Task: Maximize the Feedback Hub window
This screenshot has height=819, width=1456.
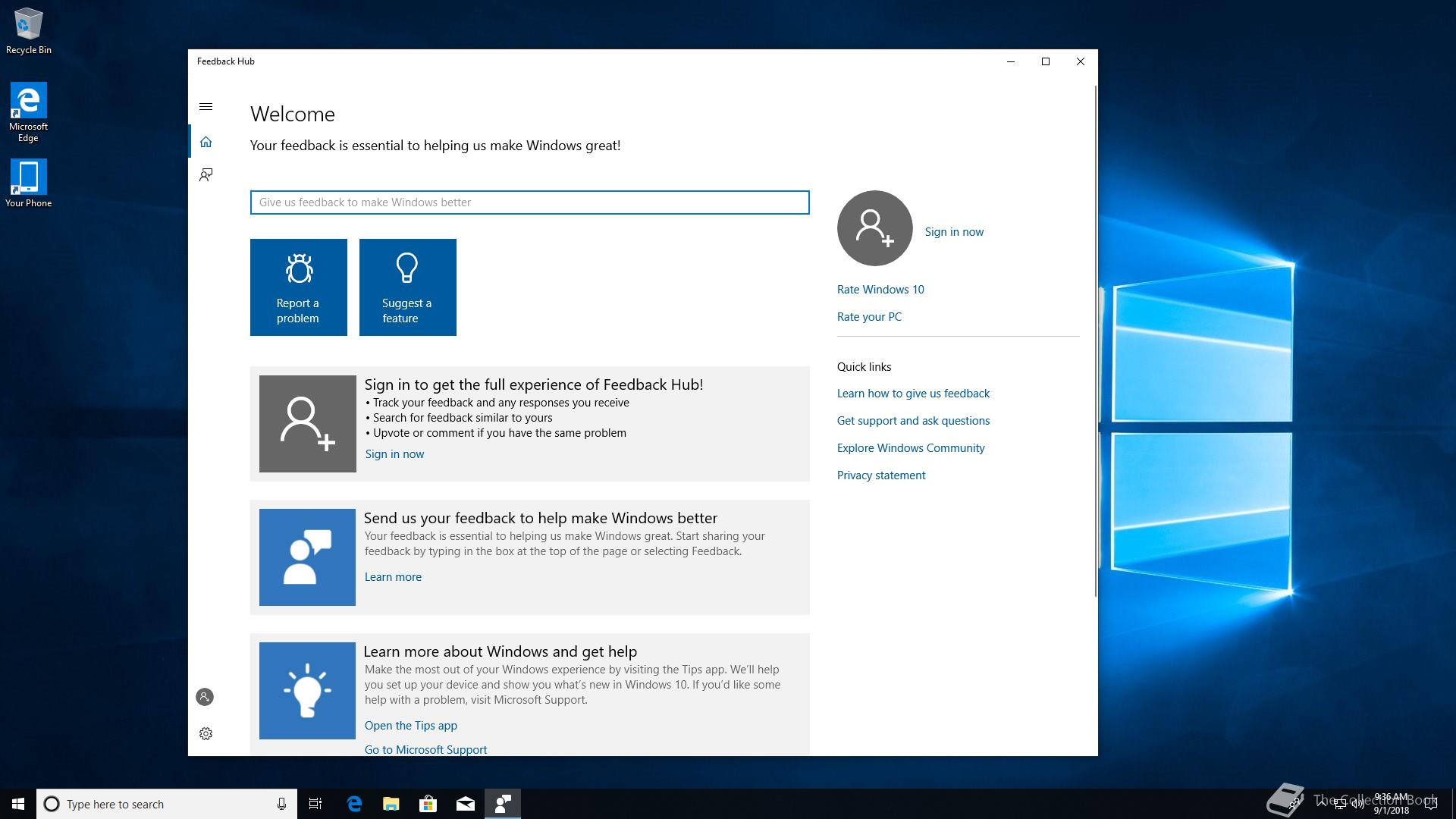Action: click(x=1046, y=61)
